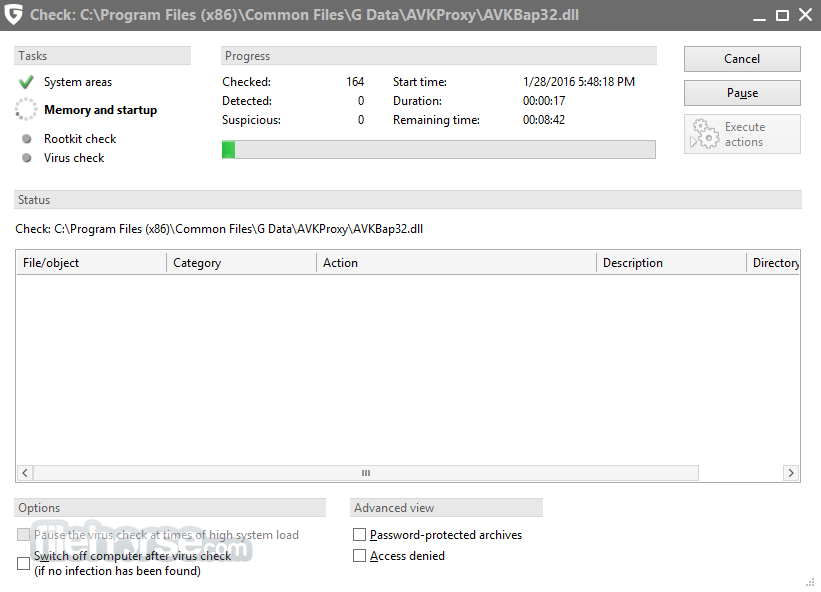The width and height of the screenshot is (821, 592).
Task: Click the left arrow of the horizontal scrollbar
Action: point(25,473)
